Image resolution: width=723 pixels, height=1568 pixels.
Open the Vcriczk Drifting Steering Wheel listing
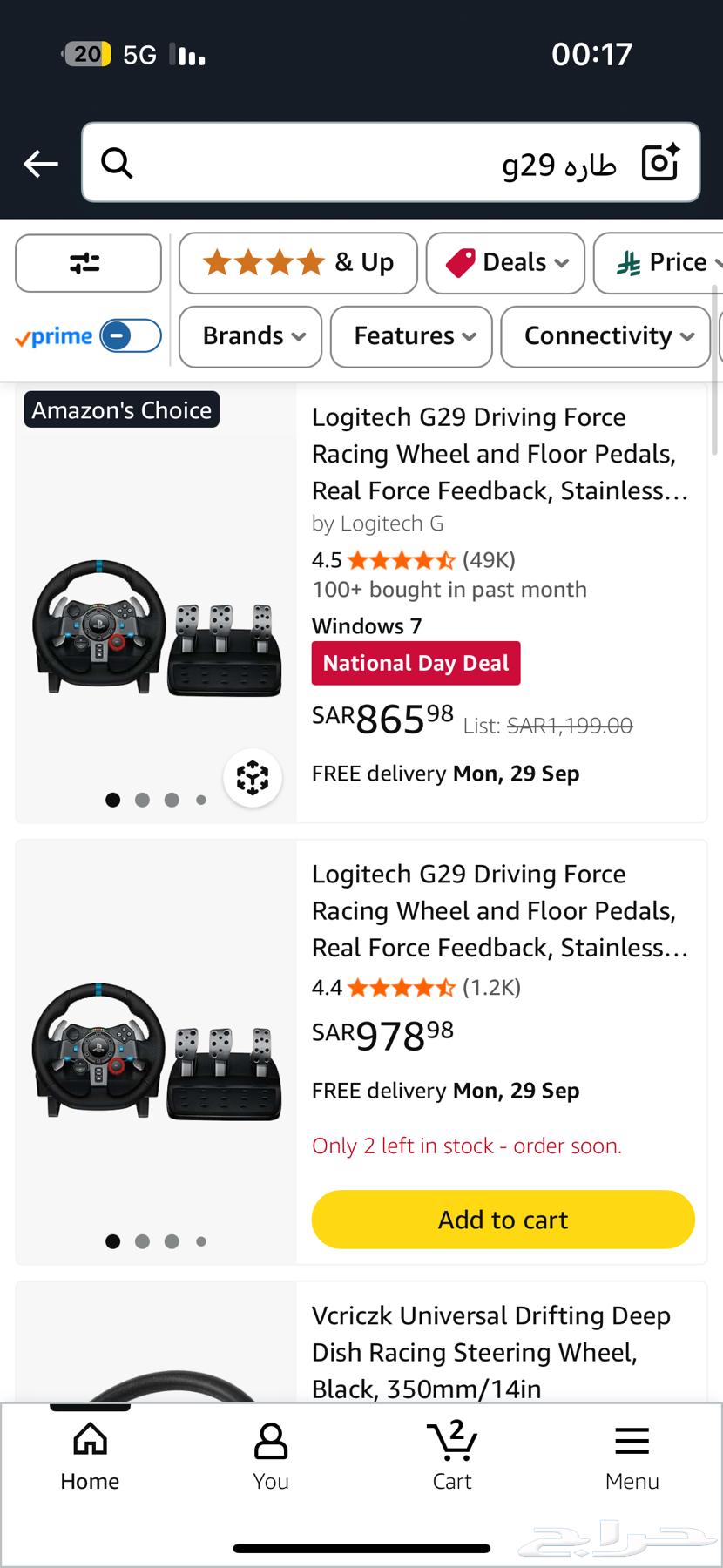pos(491,1350)
